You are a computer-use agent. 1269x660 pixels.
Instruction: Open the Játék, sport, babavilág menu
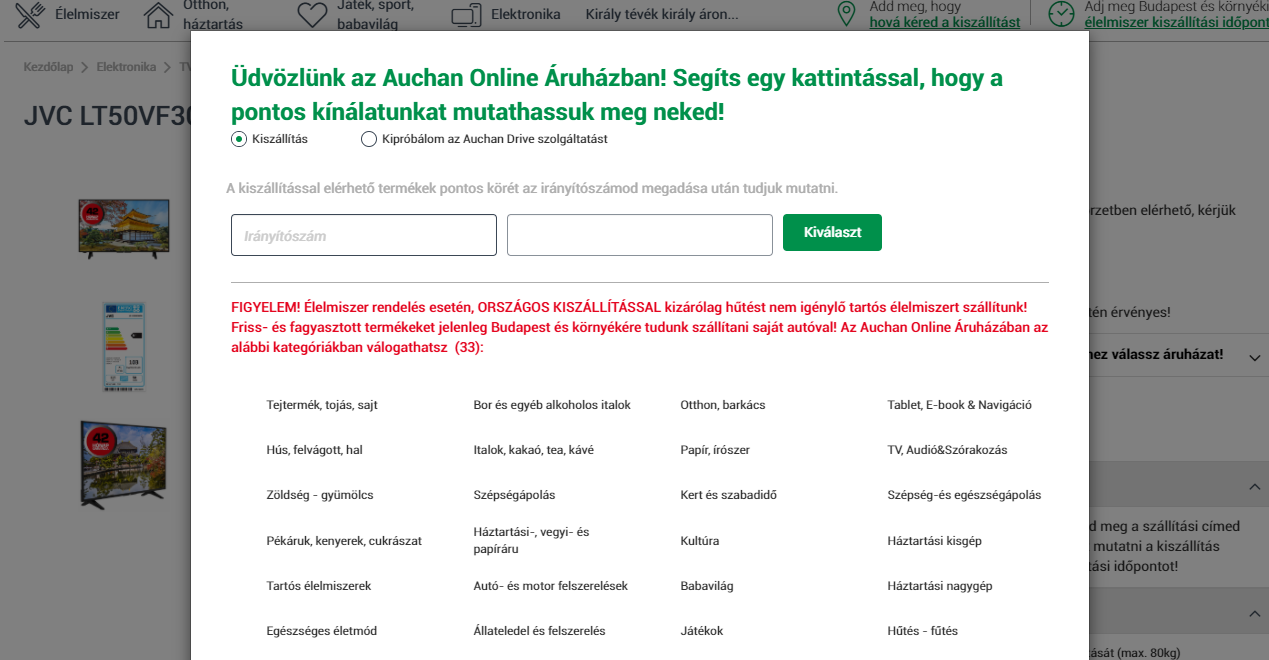(x=375, y=15)
